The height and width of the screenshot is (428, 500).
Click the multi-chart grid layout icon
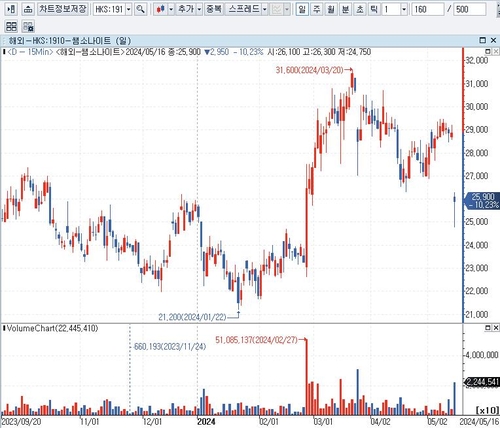point(11,26)
